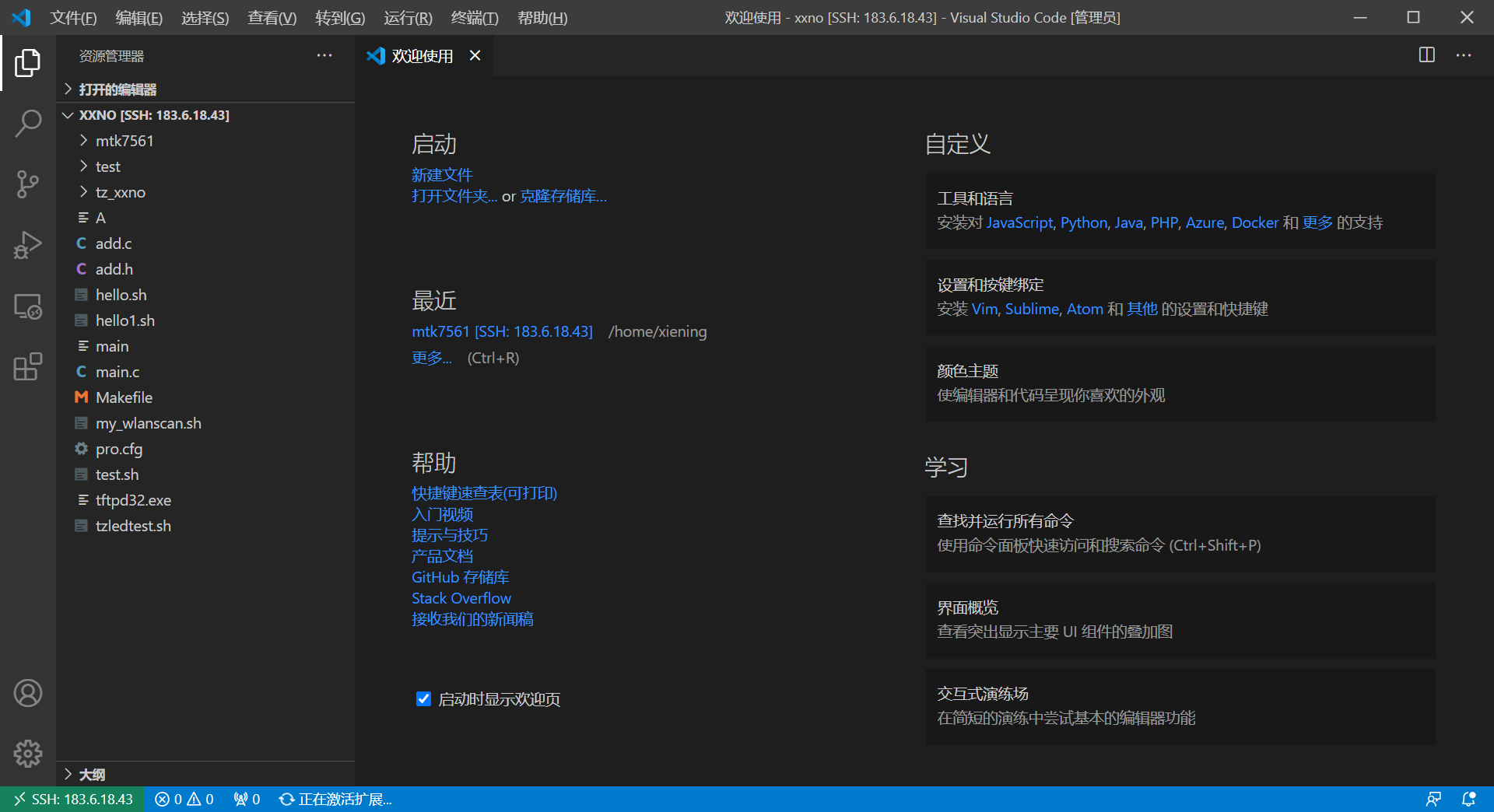This screenshot has height=812, width=1494.
Task: Click the 接收我们的新闻稿 link
Action: (472, 619)
